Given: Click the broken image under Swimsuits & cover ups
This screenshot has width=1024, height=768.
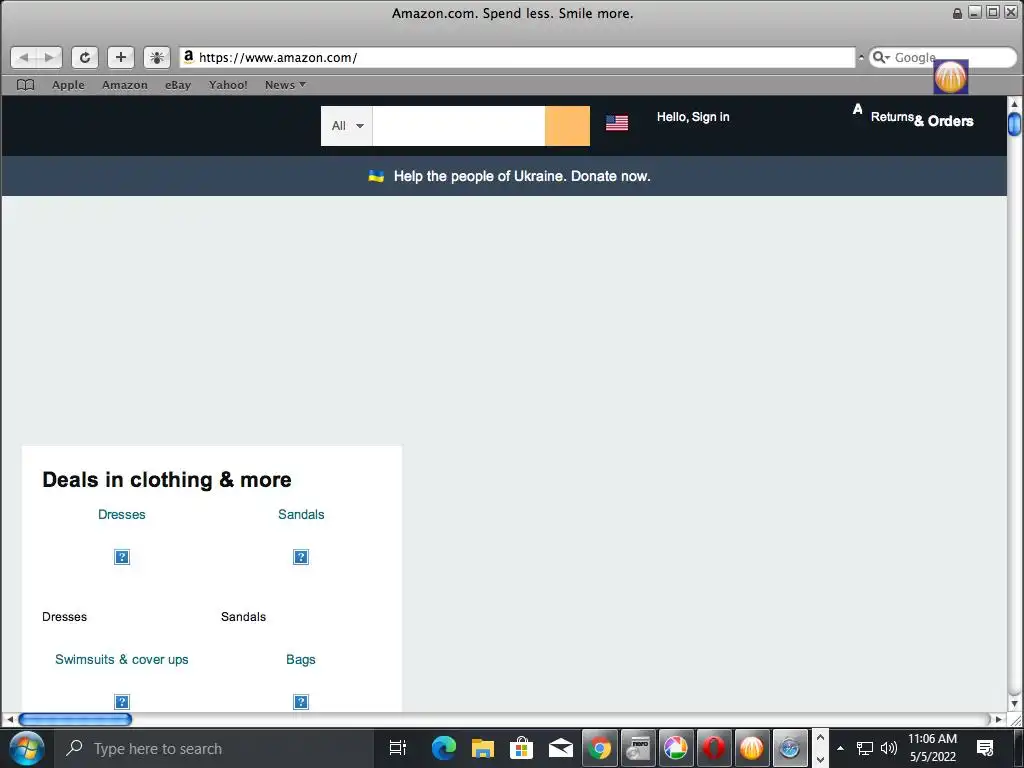Looking at the screenshot, I should coord(122,702).
